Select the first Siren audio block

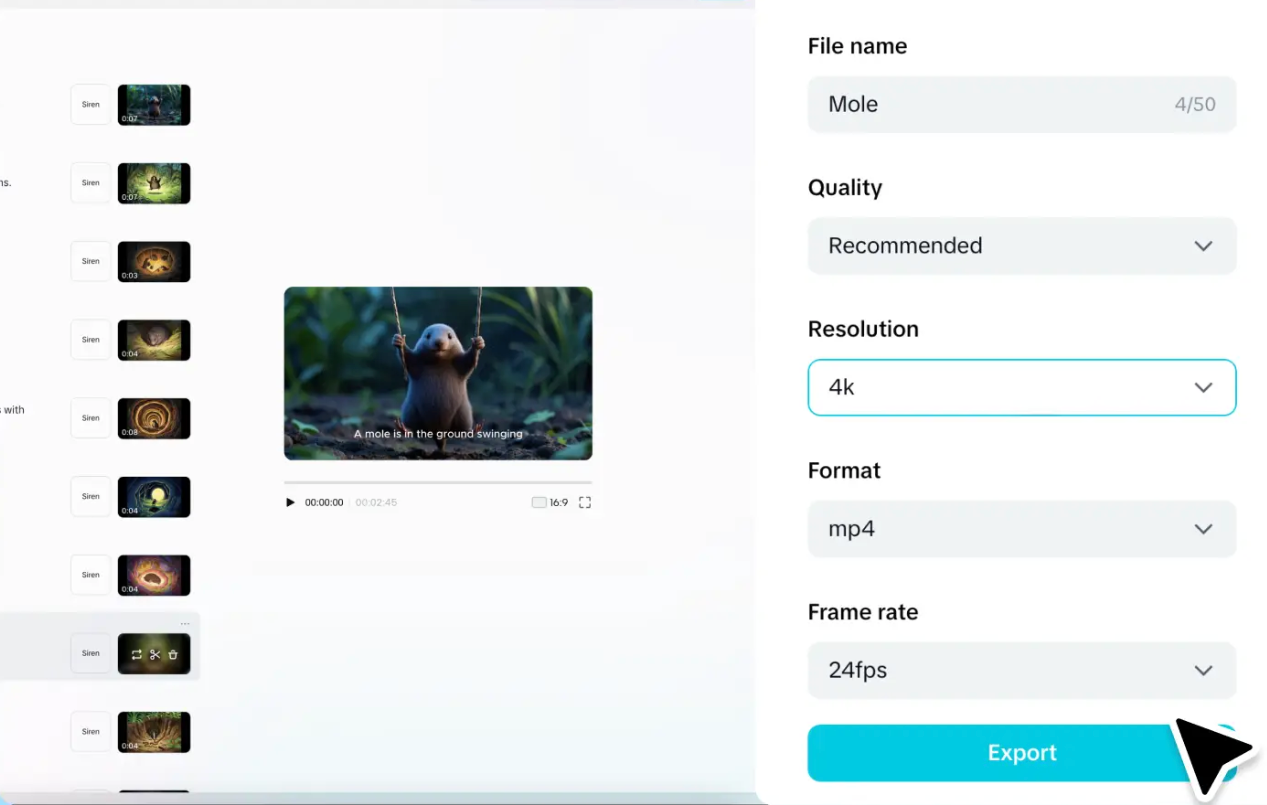tap(90, 104)
